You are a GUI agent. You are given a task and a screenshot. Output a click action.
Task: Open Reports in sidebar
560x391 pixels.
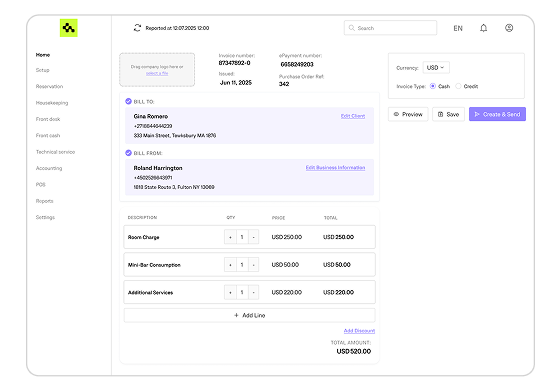coord(44,201)
